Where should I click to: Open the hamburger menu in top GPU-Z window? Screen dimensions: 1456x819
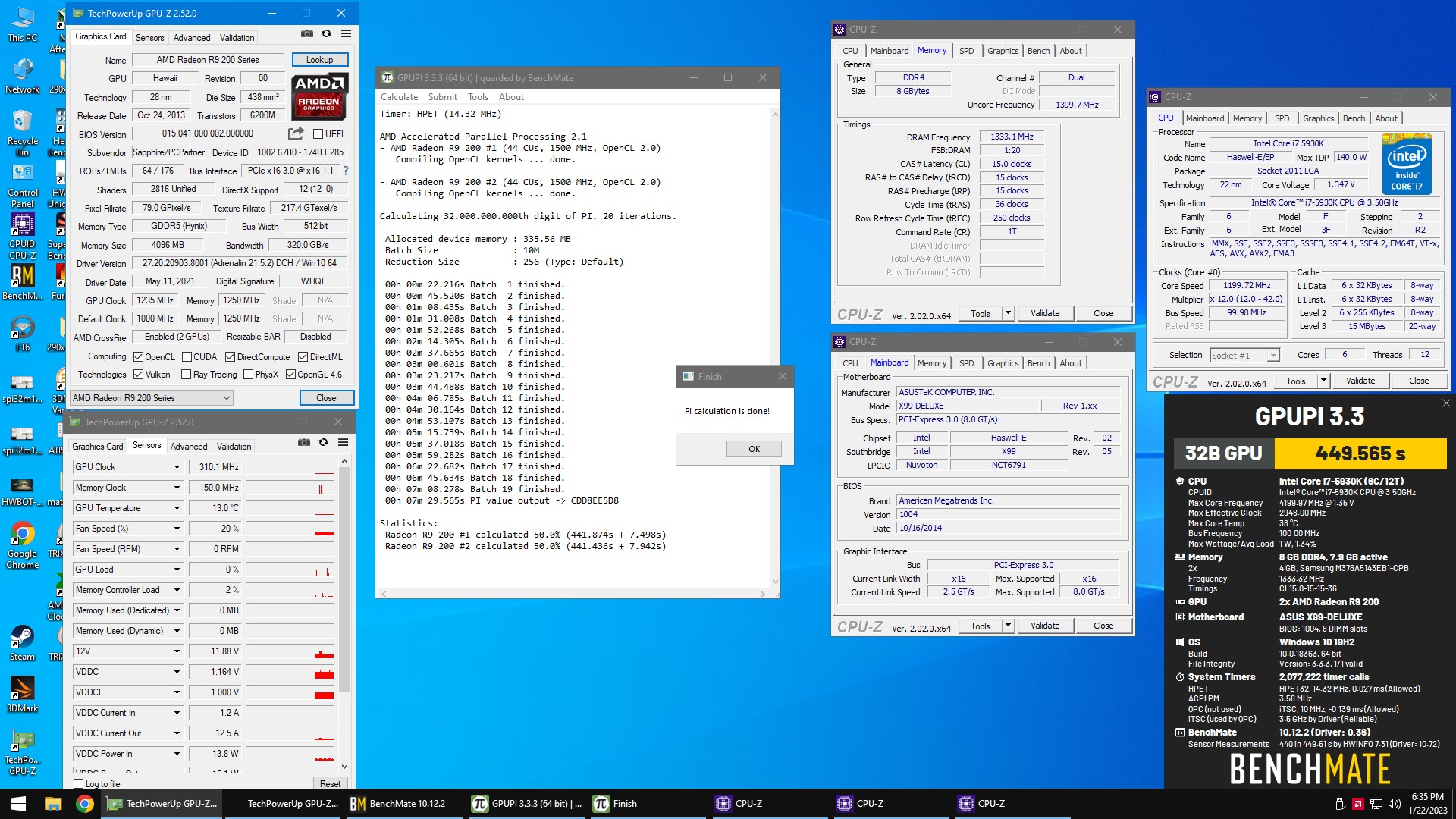click(346, 34)
